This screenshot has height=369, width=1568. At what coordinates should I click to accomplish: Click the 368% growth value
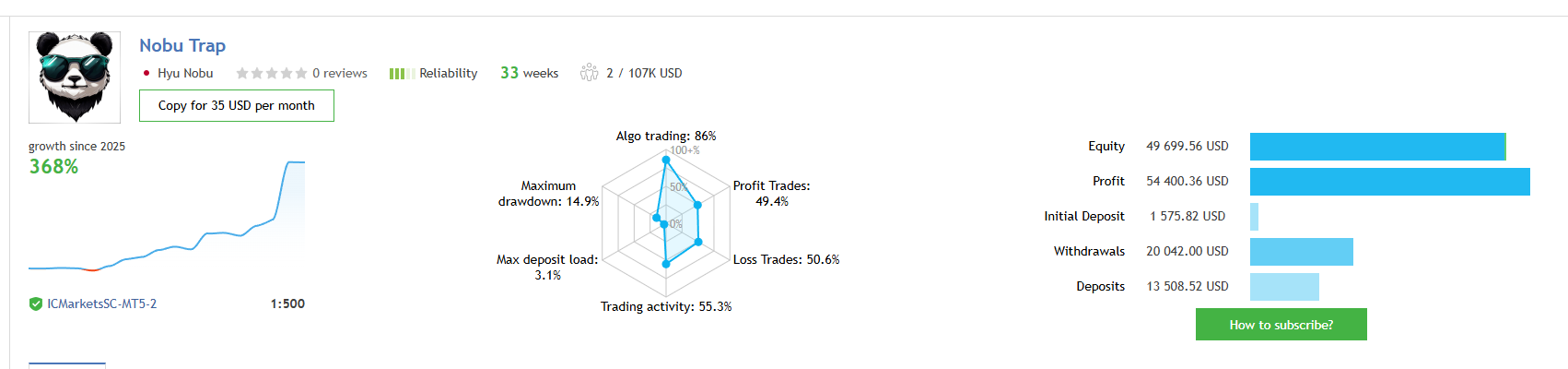tap(53, 167)
